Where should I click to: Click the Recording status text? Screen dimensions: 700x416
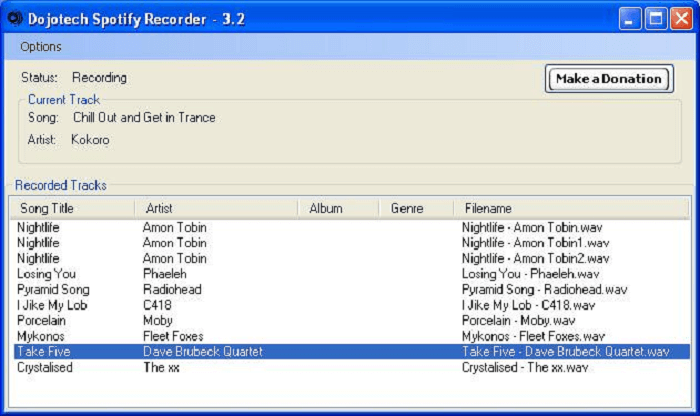point(100,78)
